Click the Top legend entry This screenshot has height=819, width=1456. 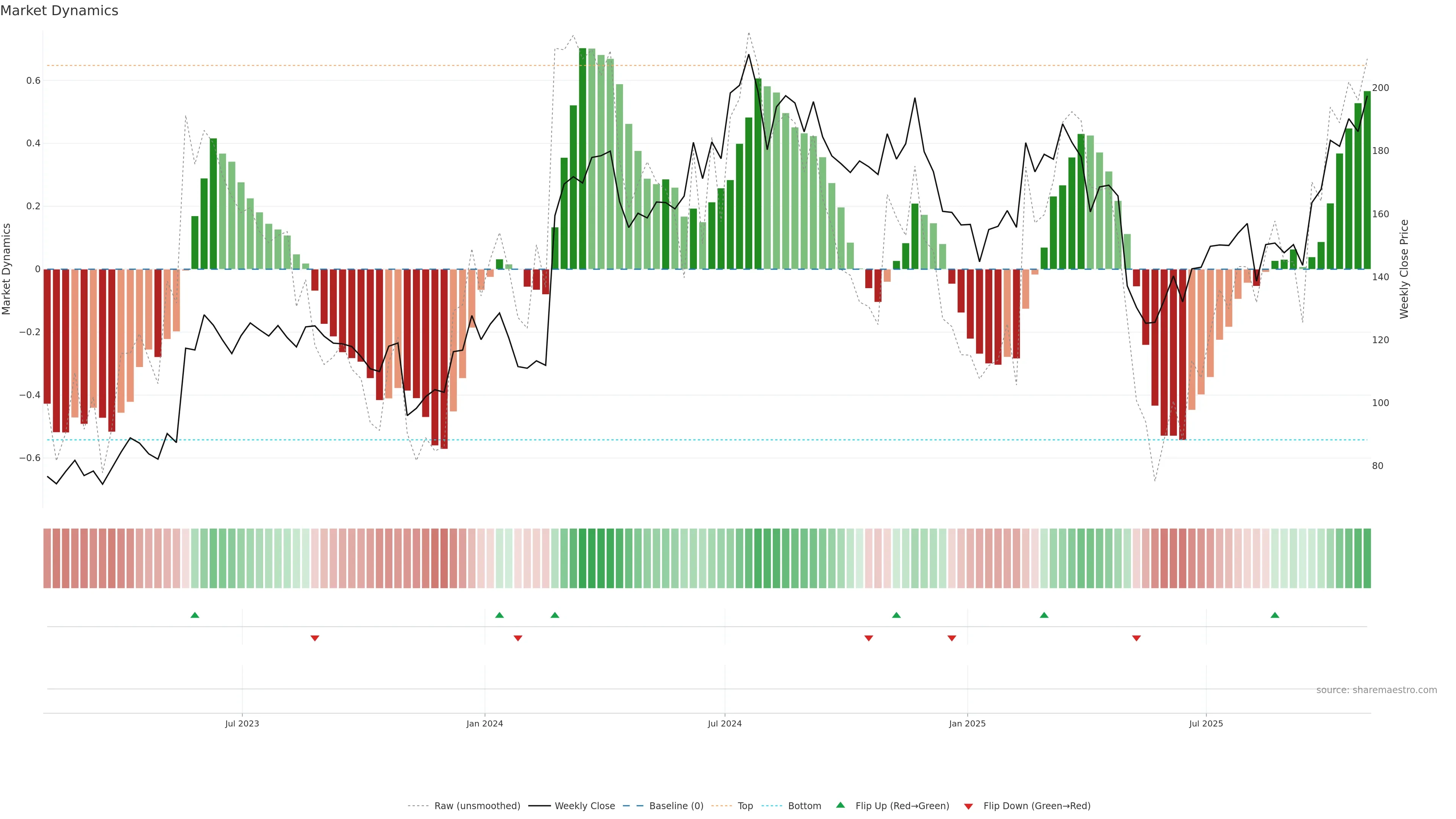(745, 805)
